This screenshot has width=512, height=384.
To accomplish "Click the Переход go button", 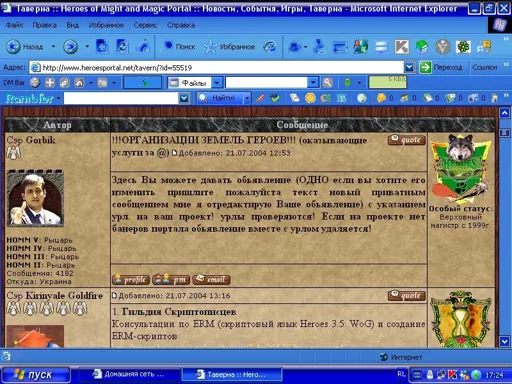I will (x=441, y=68).
